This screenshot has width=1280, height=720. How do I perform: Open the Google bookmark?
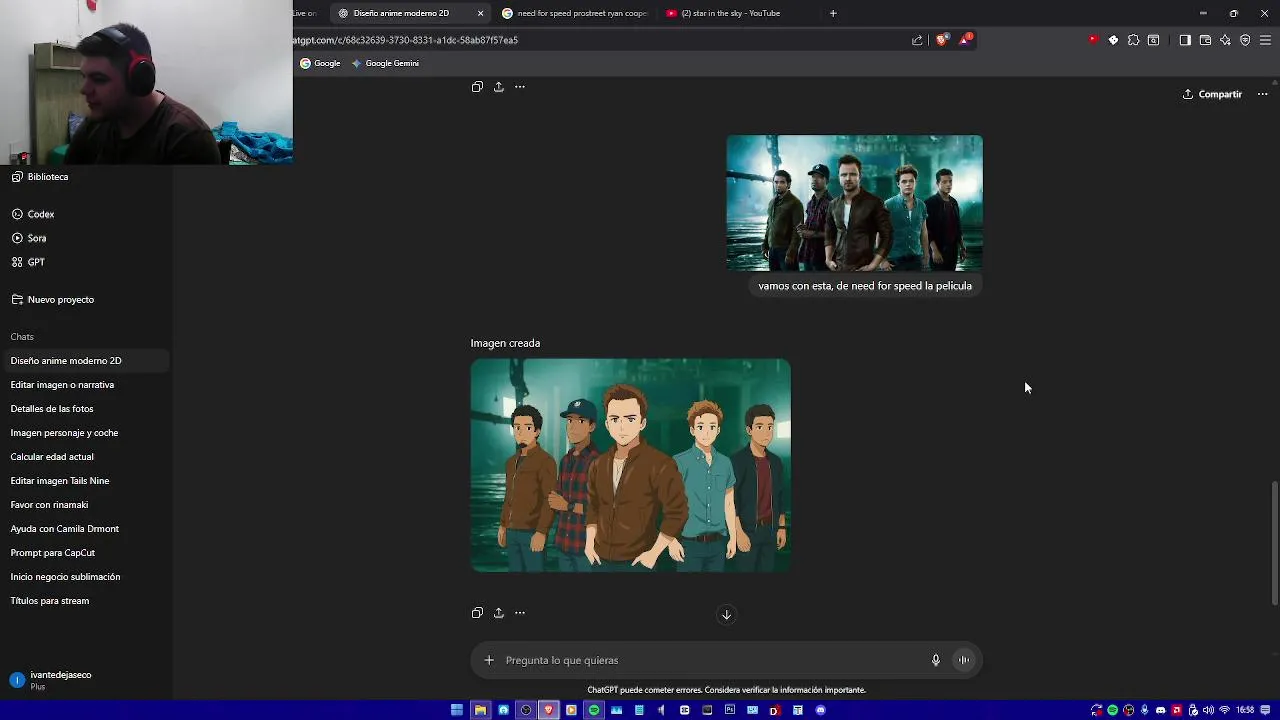point(320,63)
